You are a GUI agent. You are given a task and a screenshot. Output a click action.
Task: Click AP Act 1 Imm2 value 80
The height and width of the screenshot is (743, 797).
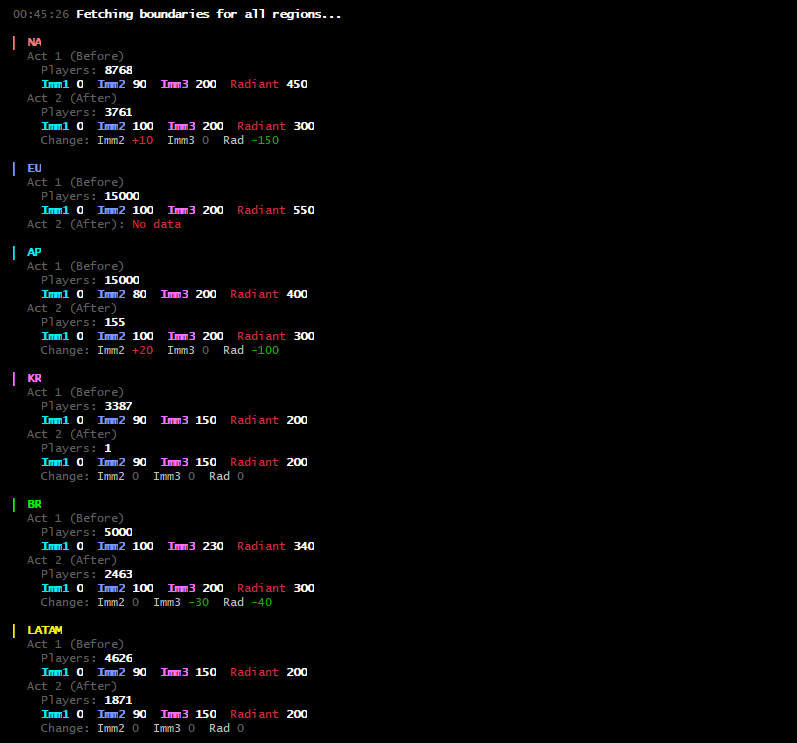[140, 294]
